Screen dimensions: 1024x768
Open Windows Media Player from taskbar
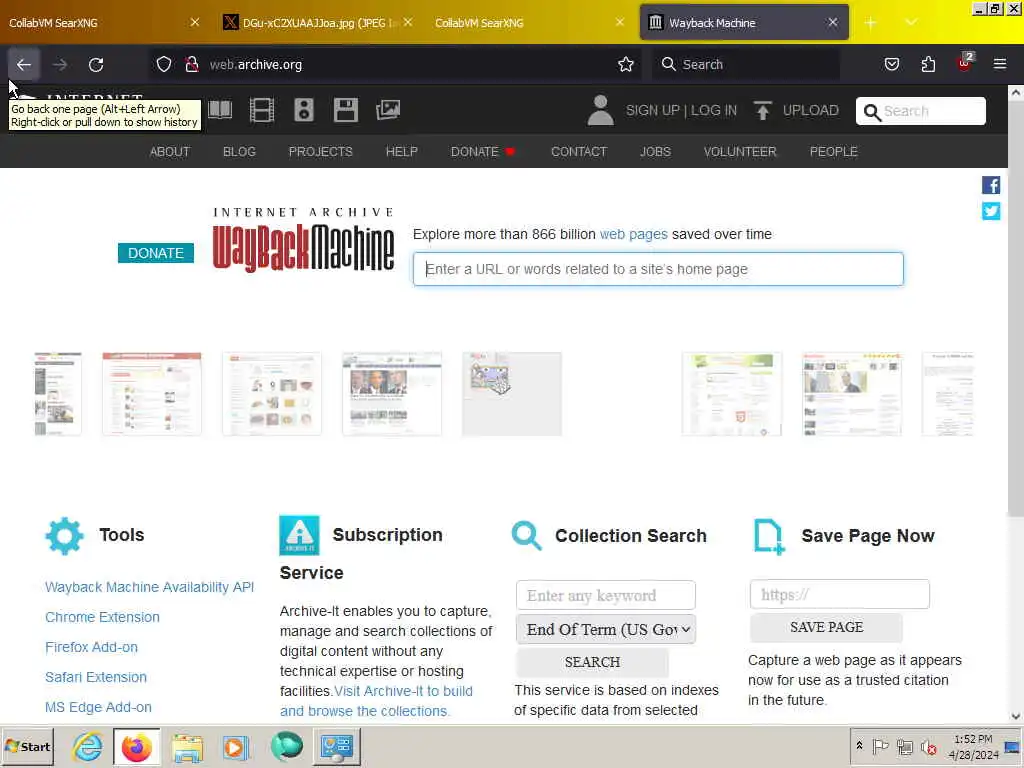pyautogui.click(x=236, y=748)
